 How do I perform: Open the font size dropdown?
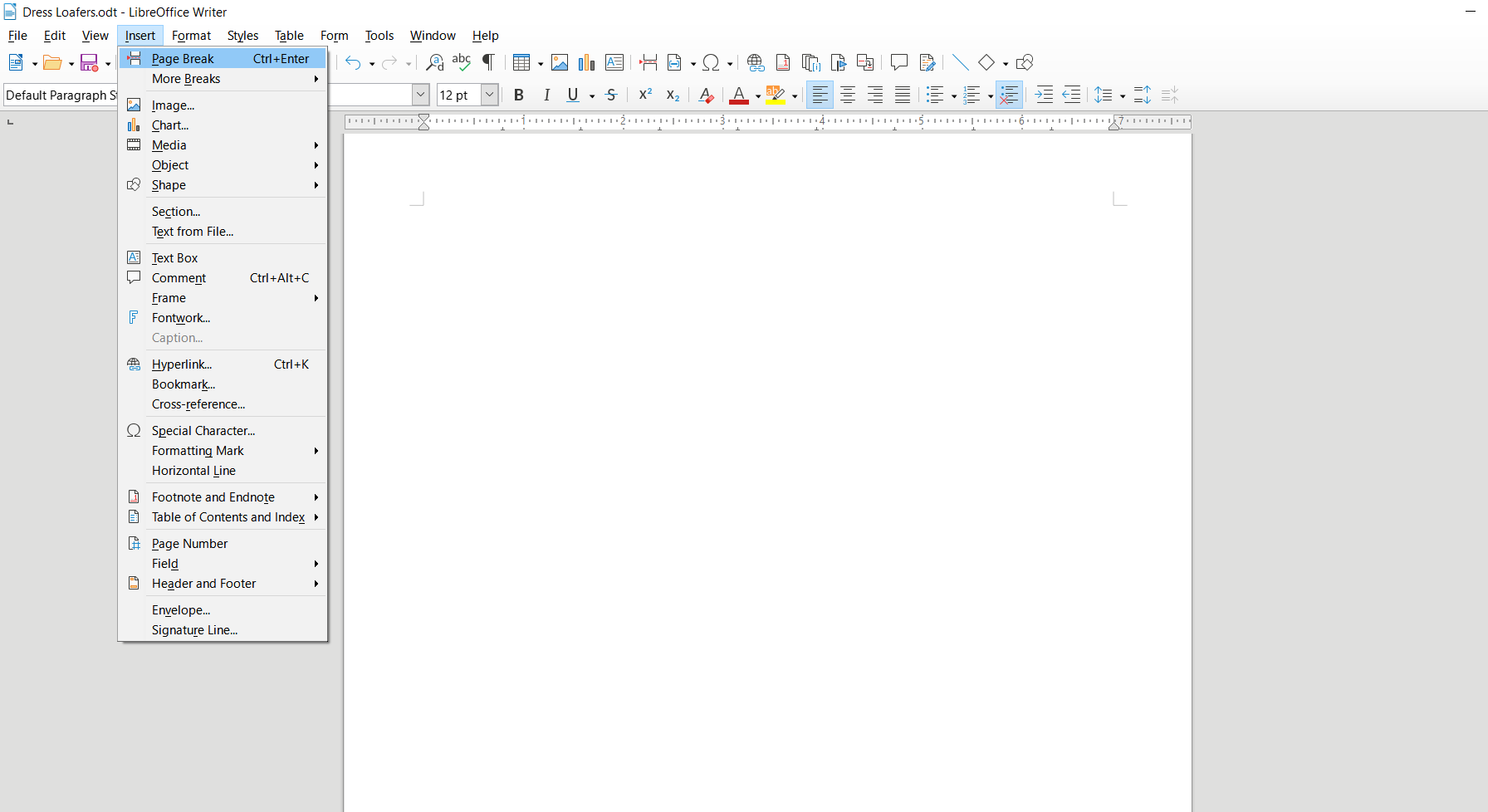tap(489, 95)
